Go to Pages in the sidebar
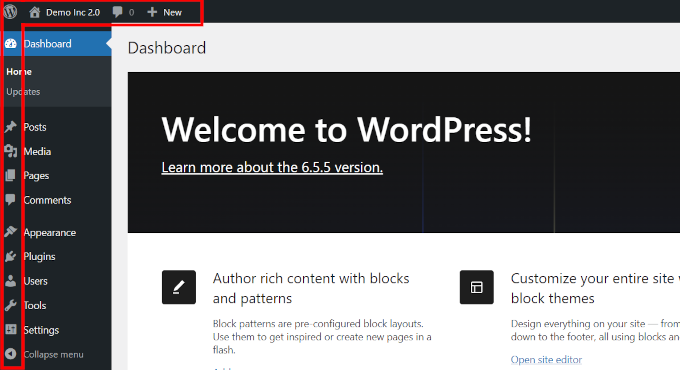The image size is (680, 370). click(36, 176)
